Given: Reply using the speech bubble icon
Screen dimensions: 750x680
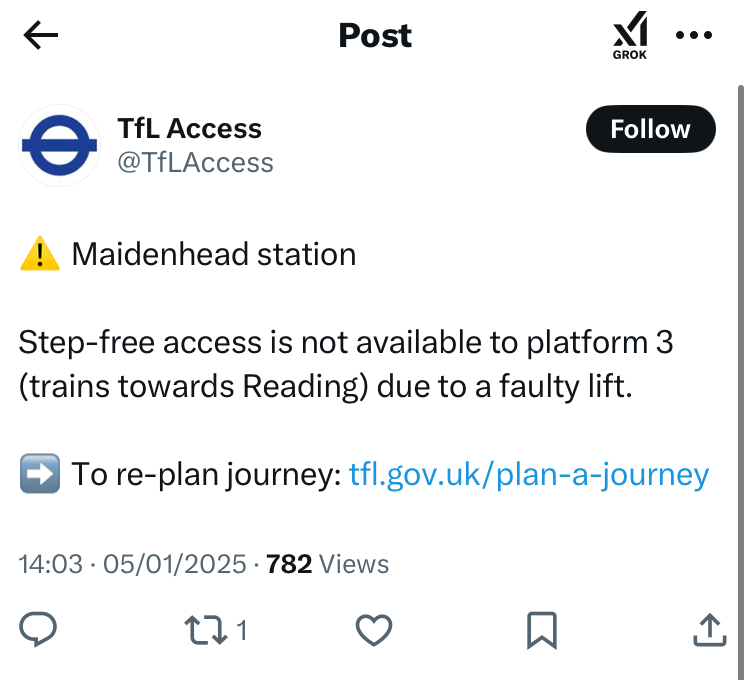Looking at the screenshot, I should click(x=39, y=629).
